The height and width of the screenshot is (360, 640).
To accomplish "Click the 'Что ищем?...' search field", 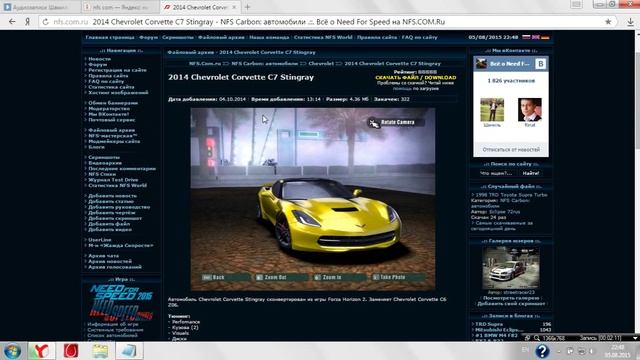I will coord(496,173).
